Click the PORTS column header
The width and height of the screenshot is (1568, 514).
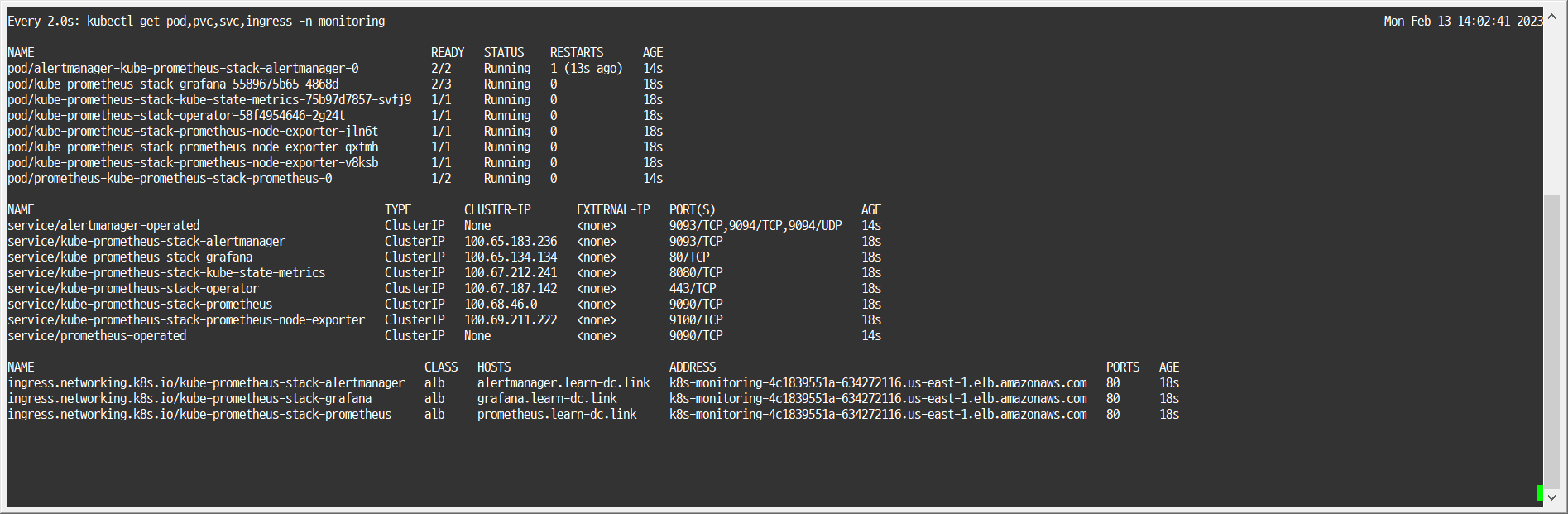point(1123,367)
